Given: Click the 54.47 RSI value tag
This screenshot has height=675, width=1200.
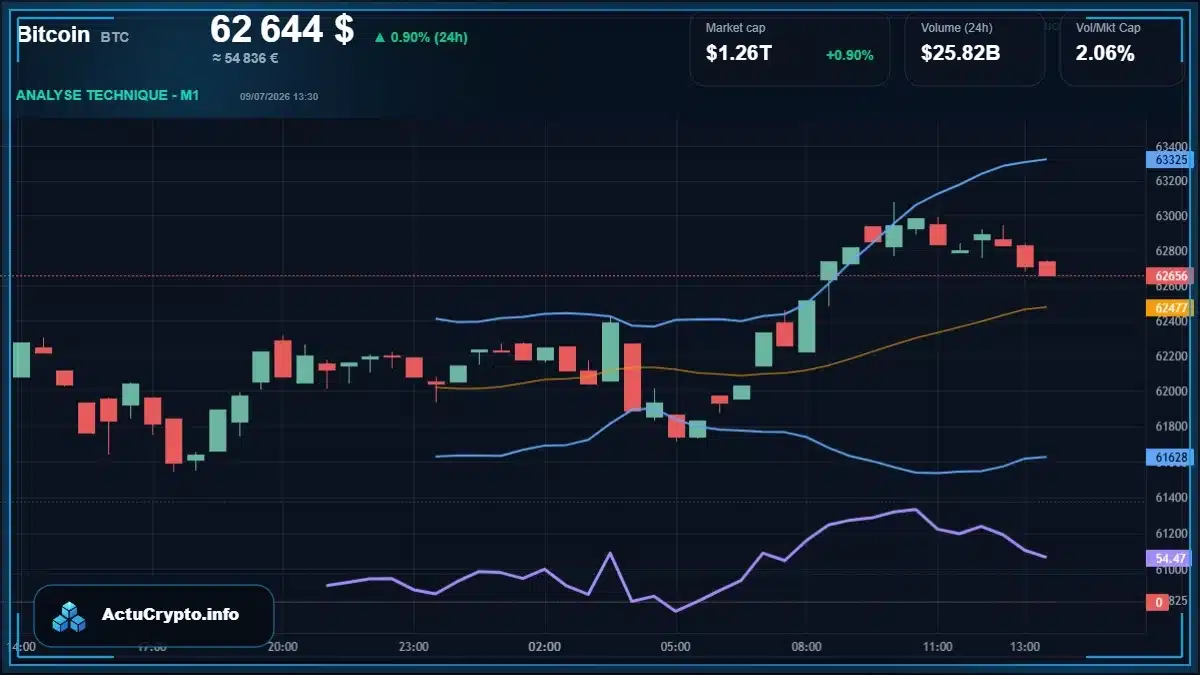Looking at the screenshot, I should [x=1170, y=558].
